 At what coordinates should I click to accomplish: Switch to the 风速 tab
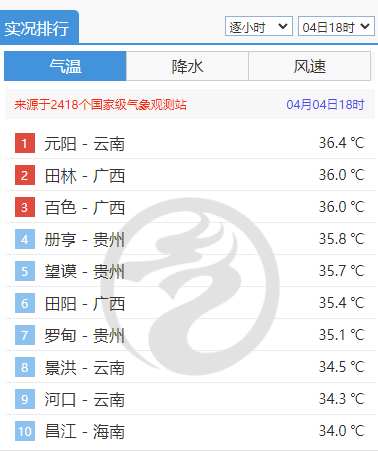310,66
